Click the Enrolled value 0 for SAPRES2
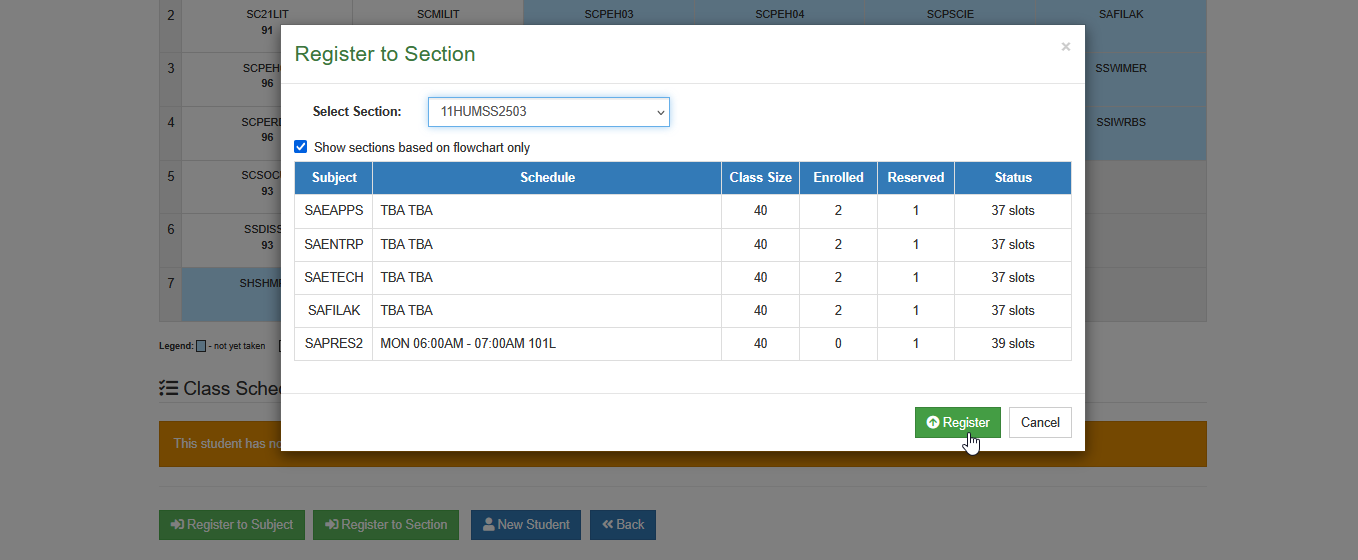Image resolution: width=1358 pixels, height=560 pixels. (838, 343)
